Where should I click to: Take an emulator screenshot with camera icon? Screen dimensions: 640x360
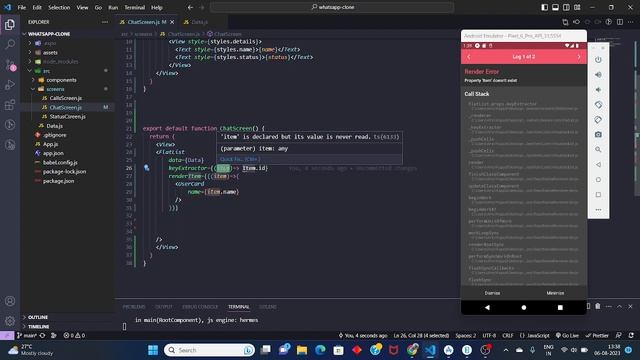coord(598,135)
